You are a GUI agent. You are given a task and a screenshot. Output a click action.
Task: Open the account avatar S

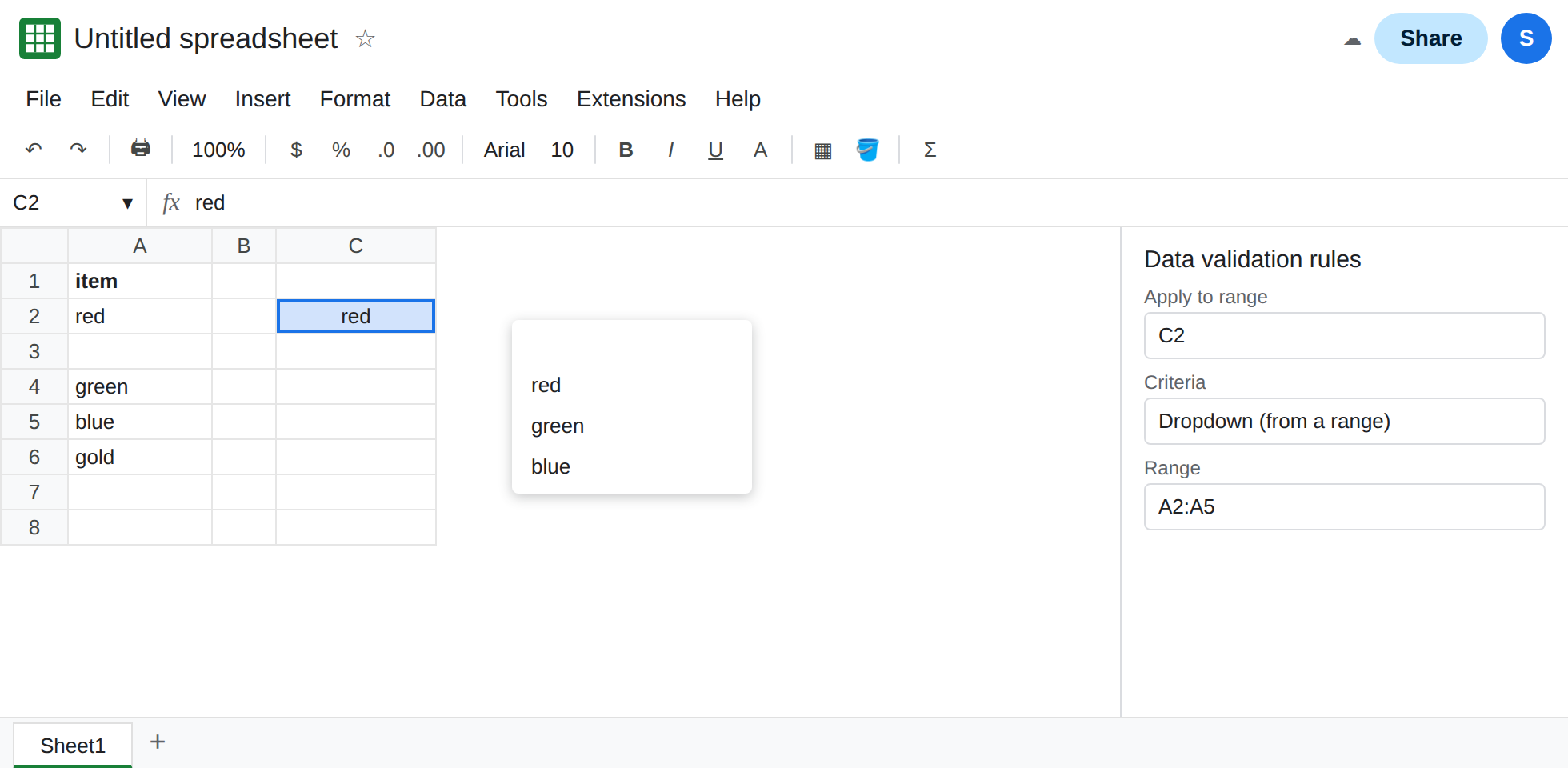click(1526, 38)
